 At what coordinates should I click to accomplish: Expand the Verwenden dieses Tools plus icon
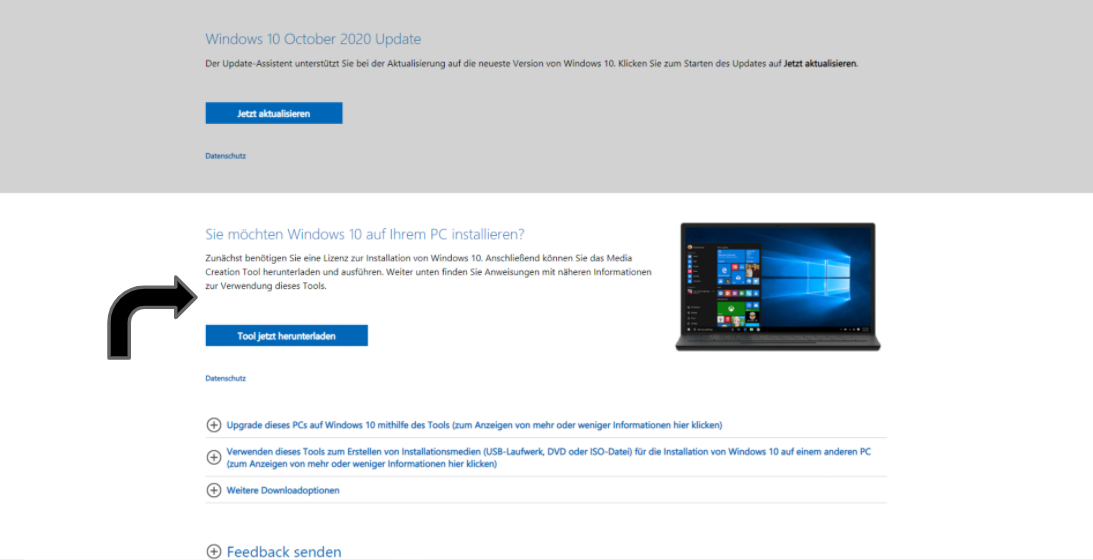click(214, 457)
